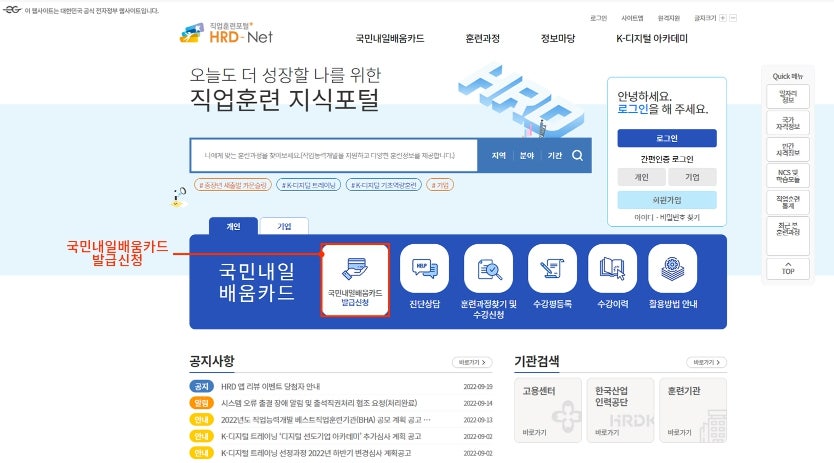This screenshot has width=834, height=463.
Task: Click the search magnifier icon
Action: (577, 155)
